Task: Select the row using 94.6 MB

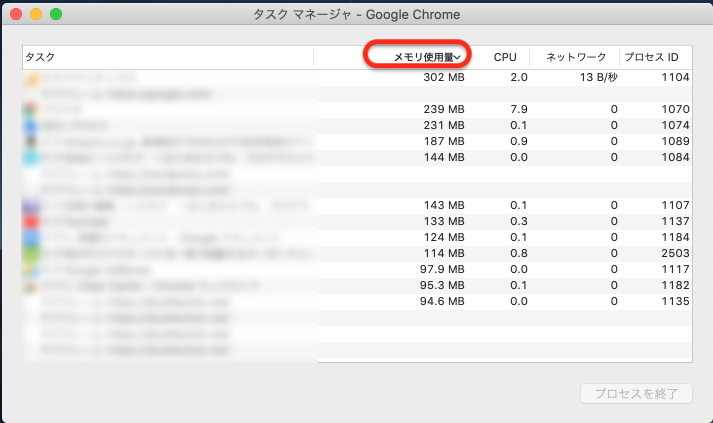Action: tap(357, 301)
